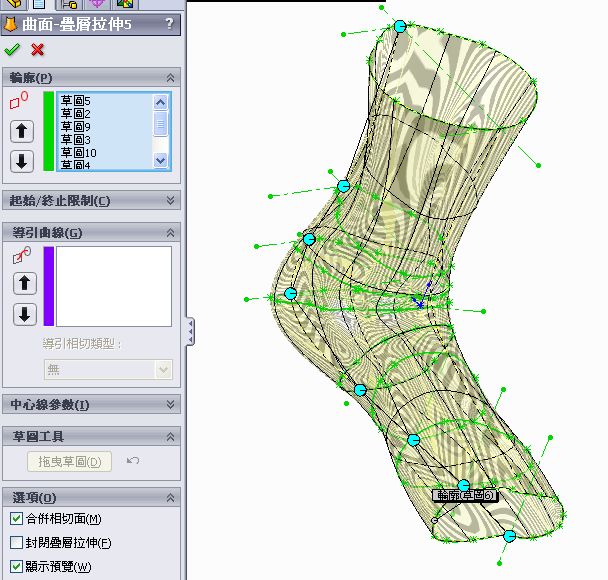Image resolution: width=608 pixels, height=580 pixels.
Task: Collapse the 草圖工具 section
Action: 170,437
